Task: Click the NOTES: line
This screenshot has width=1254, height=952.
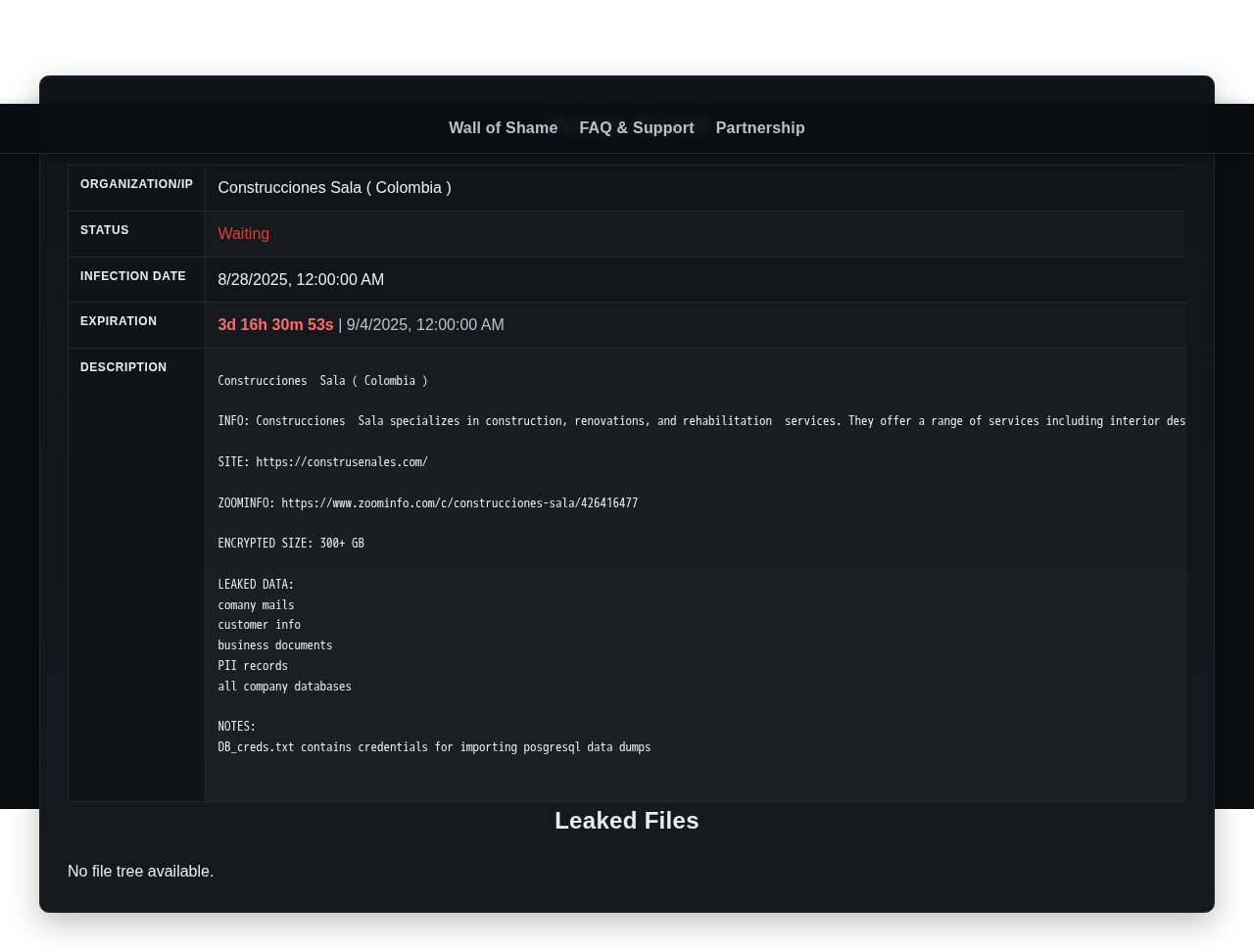Action: click(237, 727)
